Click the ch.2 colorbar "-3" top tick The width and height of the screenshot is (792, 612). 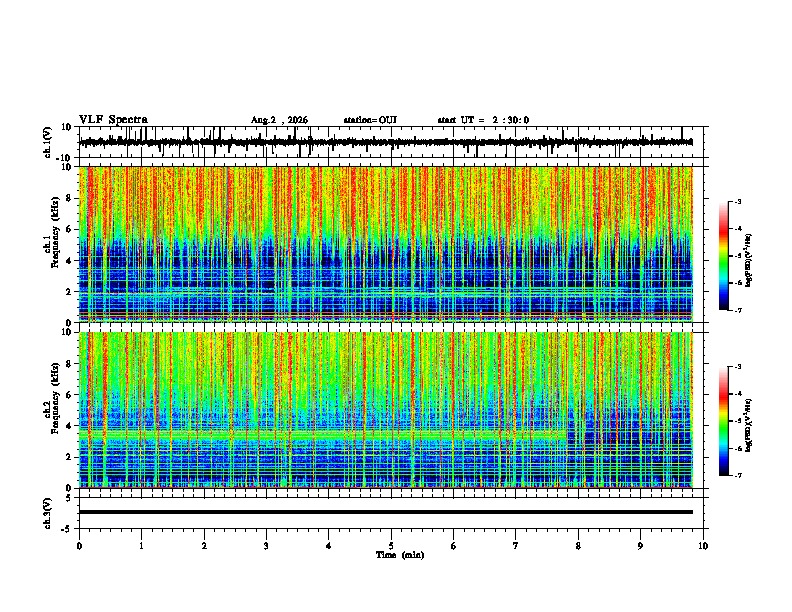click(738, 367)
